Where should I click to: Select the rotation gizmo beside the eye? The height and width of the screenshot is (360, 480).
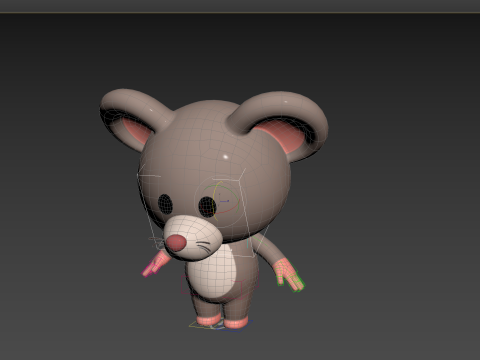(x=221, y=201)
